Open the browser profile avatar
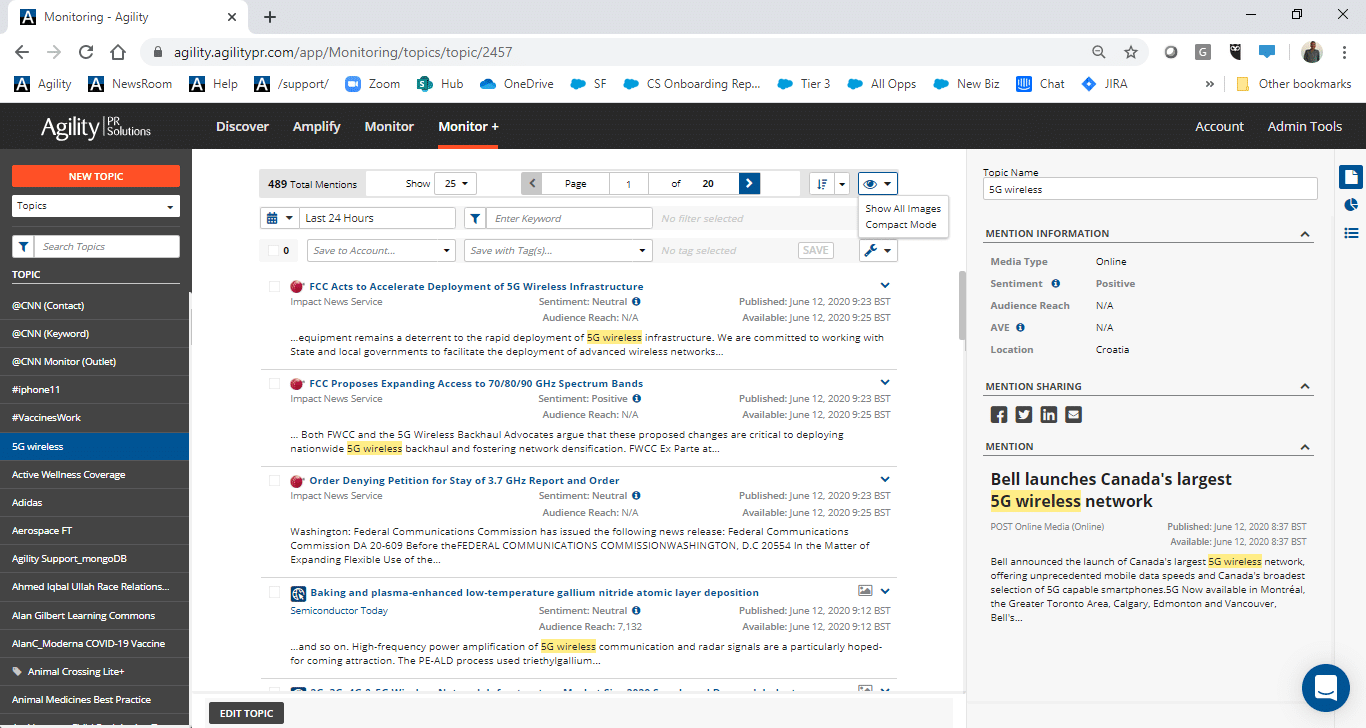The width and height of the screenshot is (1366, 728). coord(1312,52)
